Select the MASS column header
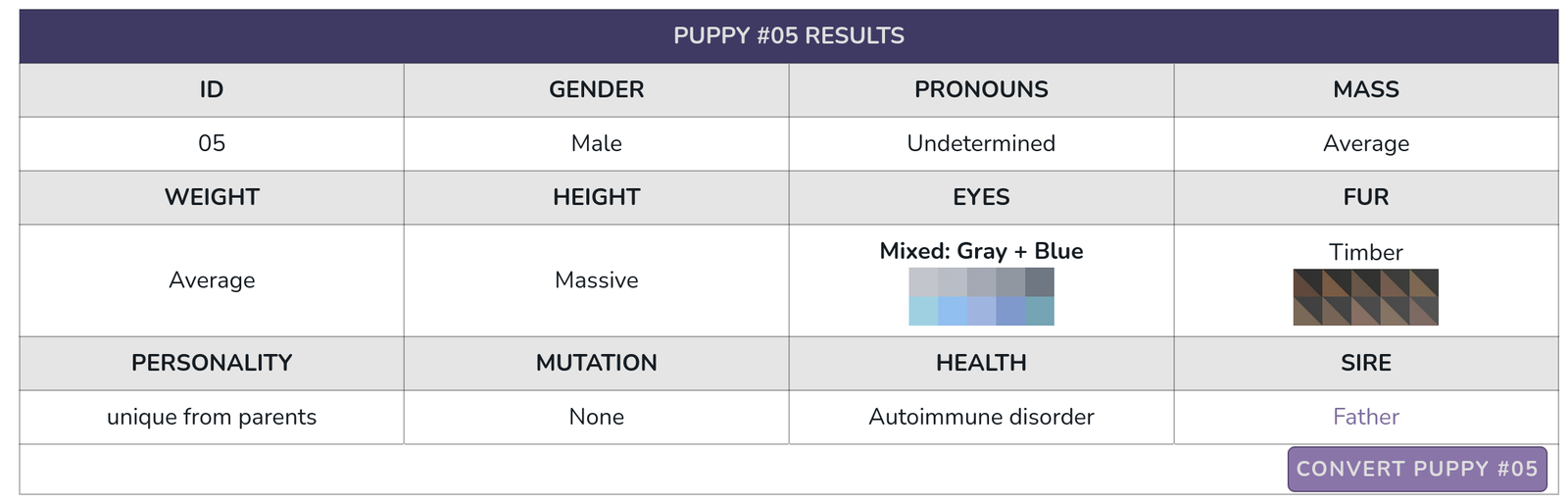Viewport: 1568px width, 503px height. [1366, 90]
